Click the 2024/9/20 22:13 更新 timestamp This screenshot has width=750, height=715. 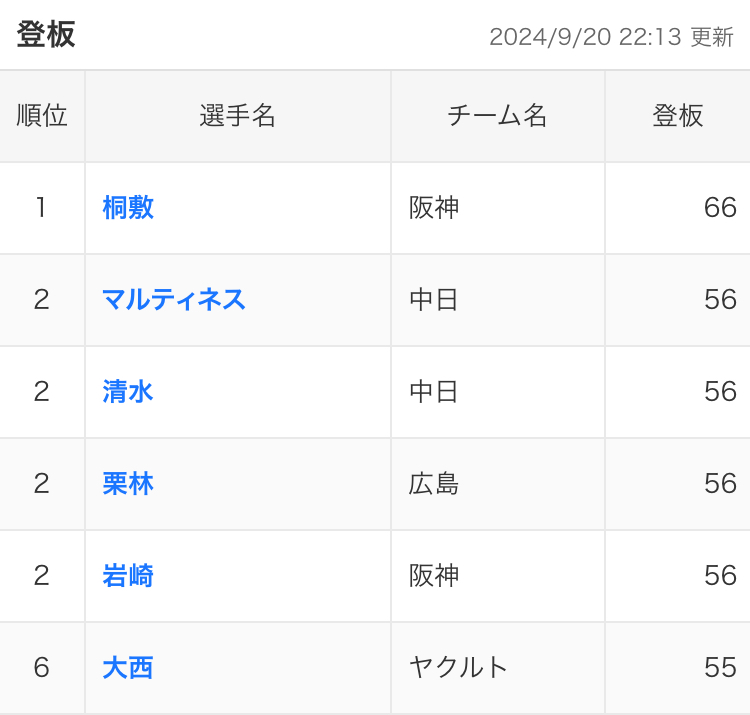[611, 37]
